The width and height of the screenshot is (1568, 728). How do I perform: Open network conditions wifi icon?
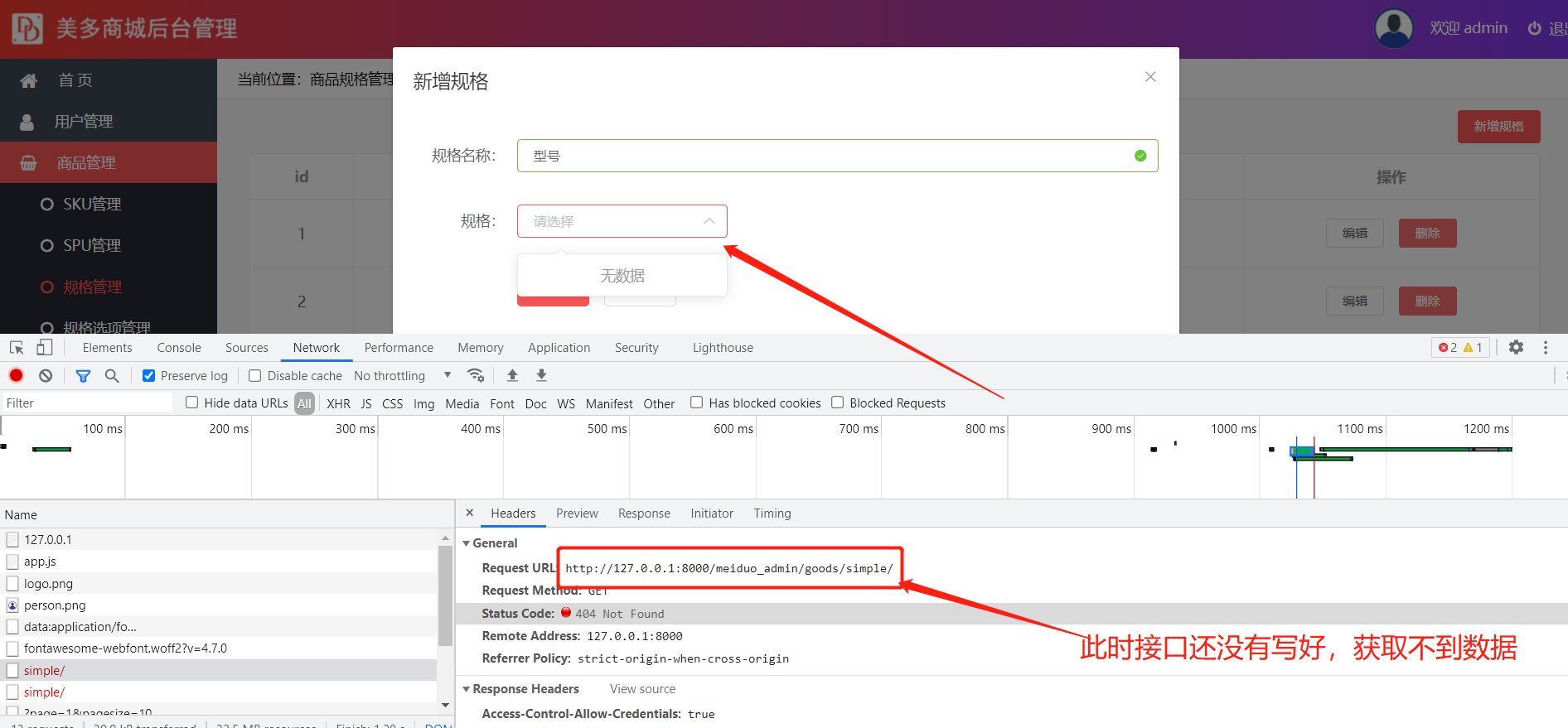pyautogui.click(x=475, y=375)
